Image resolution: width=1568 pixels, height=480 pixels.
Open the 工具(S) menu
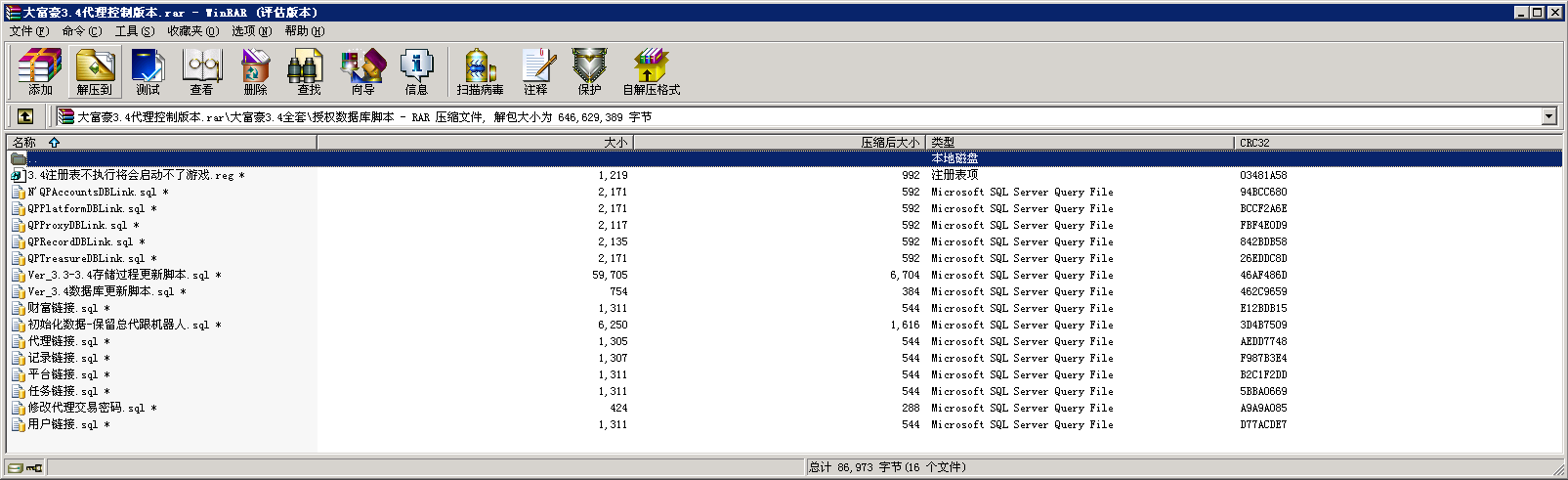(134, 31)
